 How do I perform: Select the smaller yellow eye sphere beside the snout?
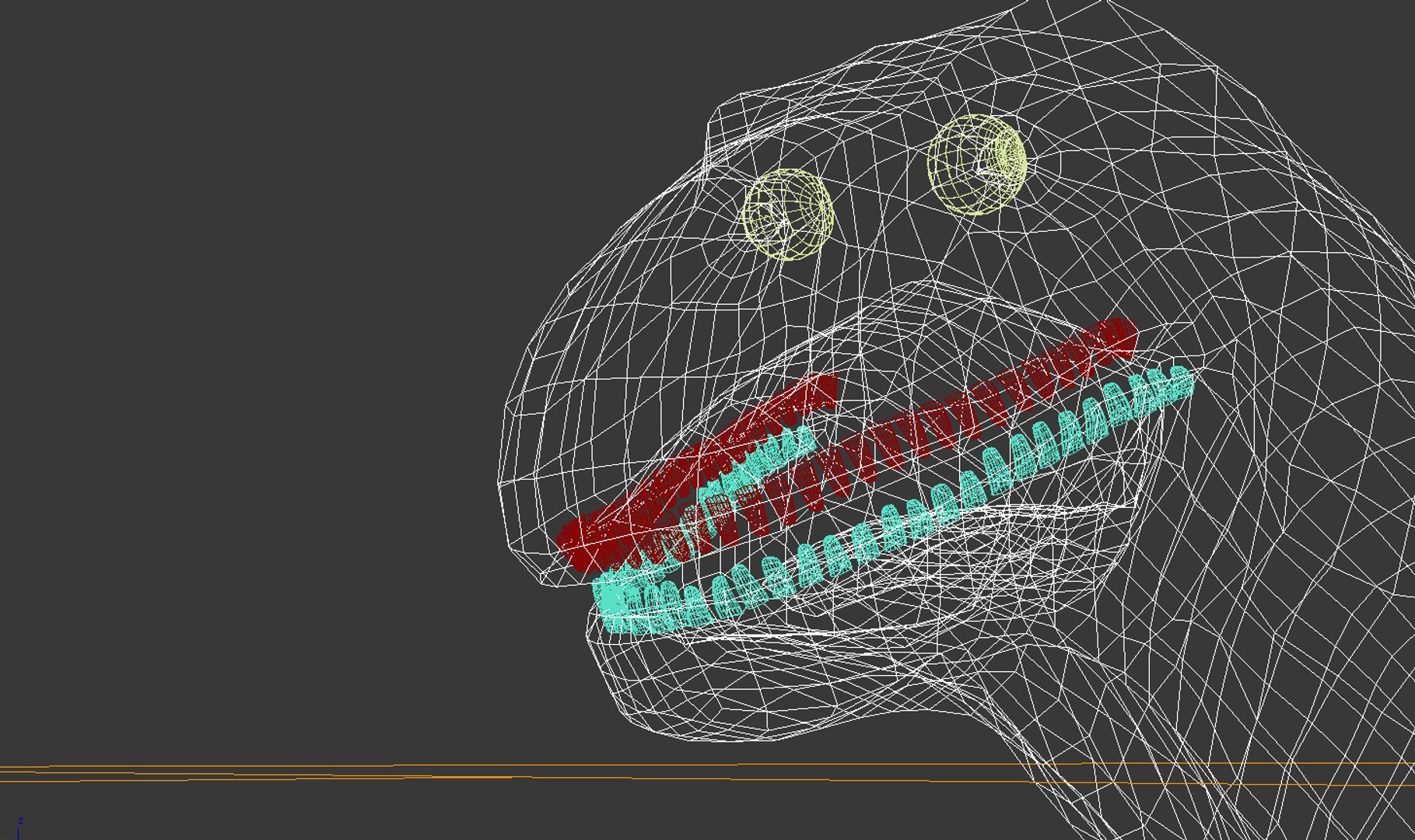point(788,215)
